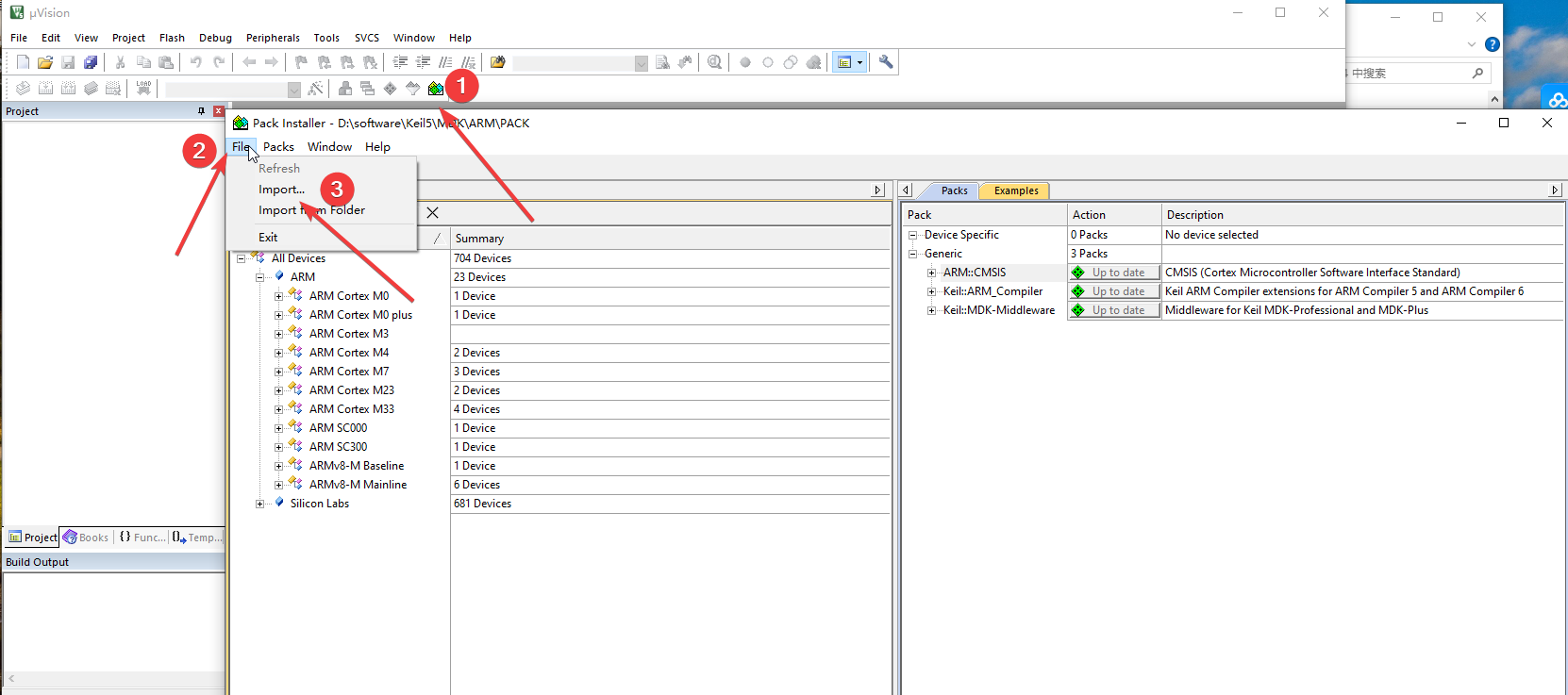1568x695 pixels.
Task: Click the Redo arrow icon
Action: point(219,62)
